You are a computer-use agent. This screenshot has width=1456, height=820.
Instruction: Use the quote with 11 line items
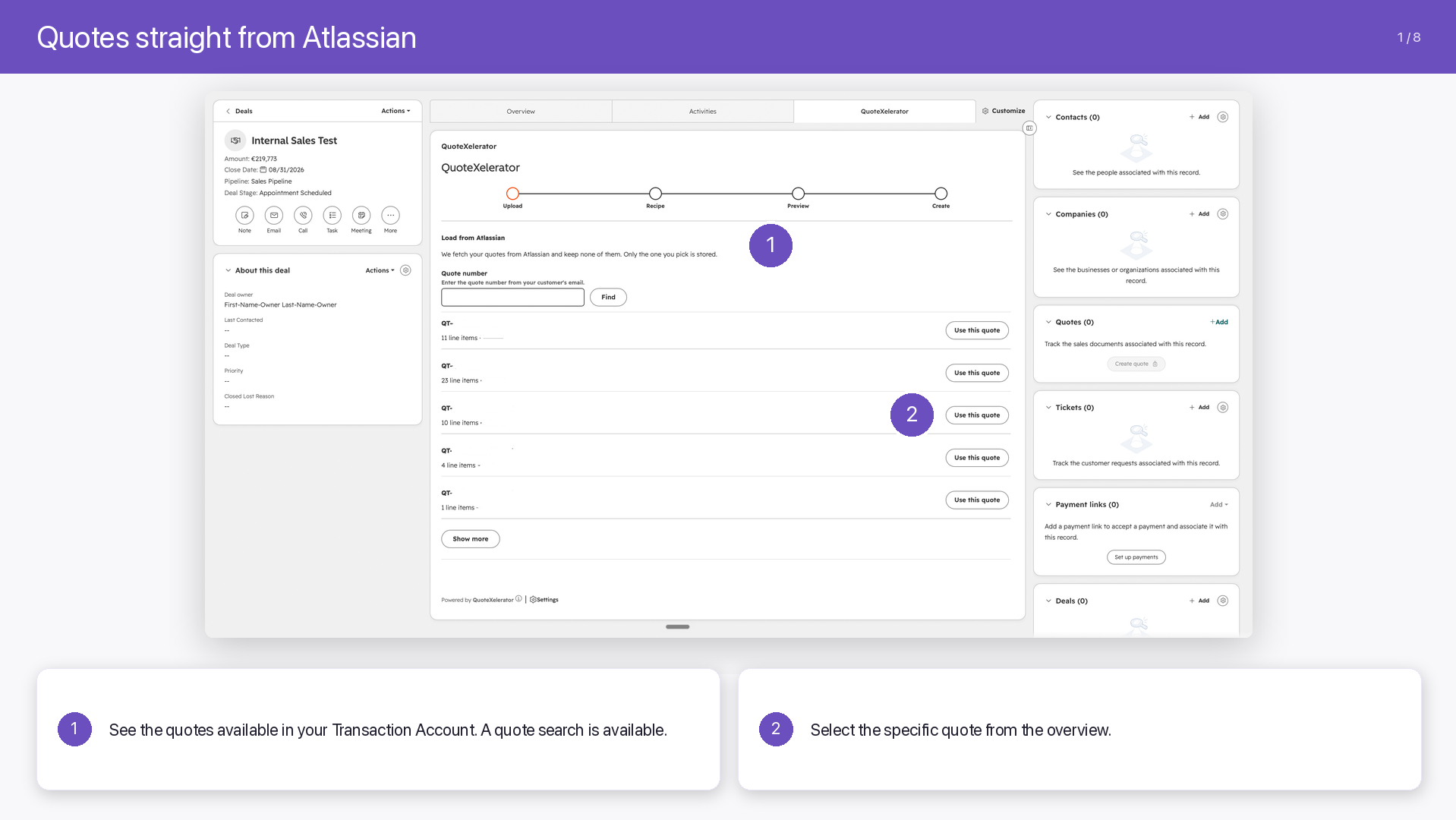pos(977,330)
